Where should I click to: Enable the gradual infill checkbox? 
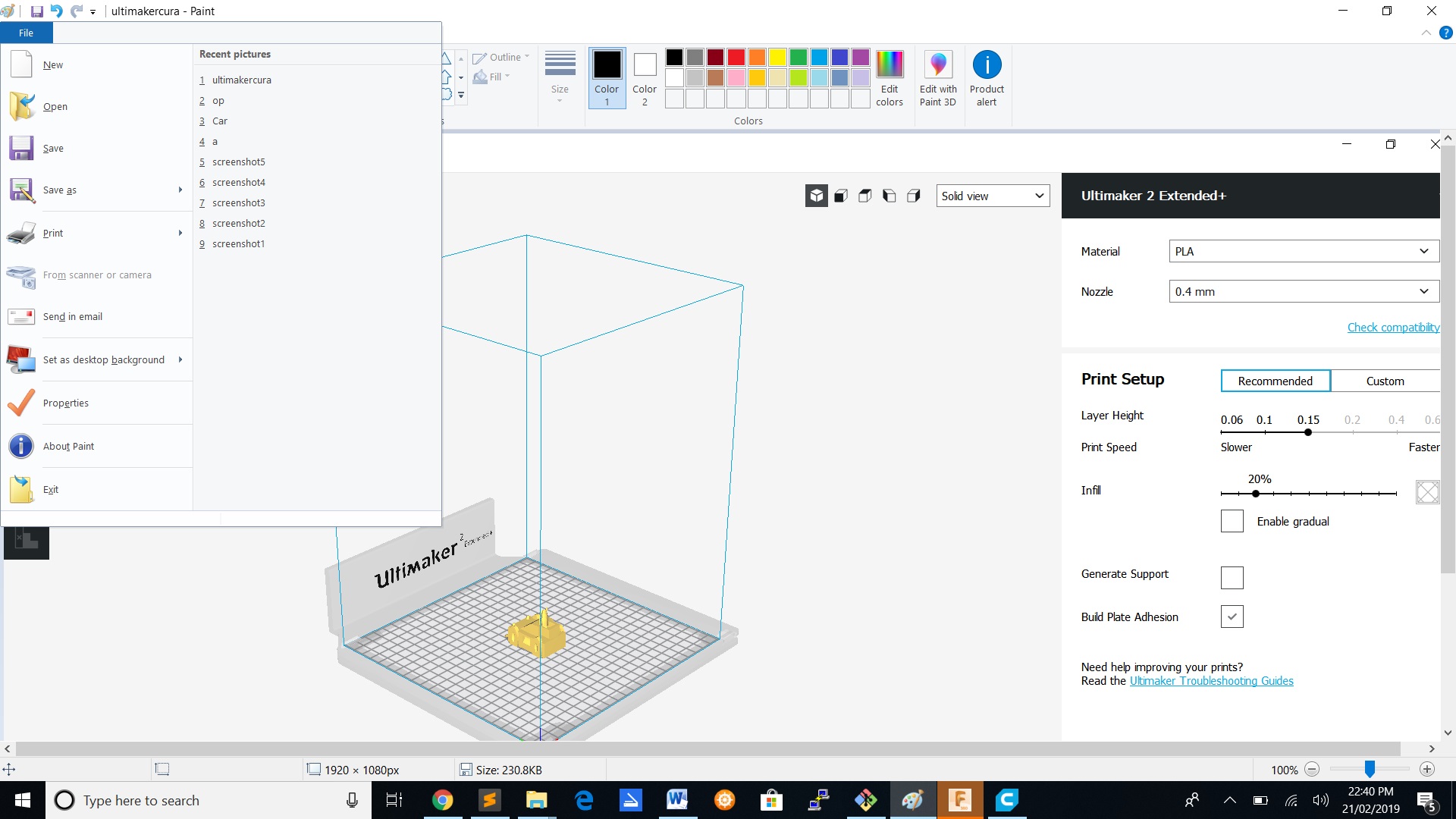tap(1232, 522)
